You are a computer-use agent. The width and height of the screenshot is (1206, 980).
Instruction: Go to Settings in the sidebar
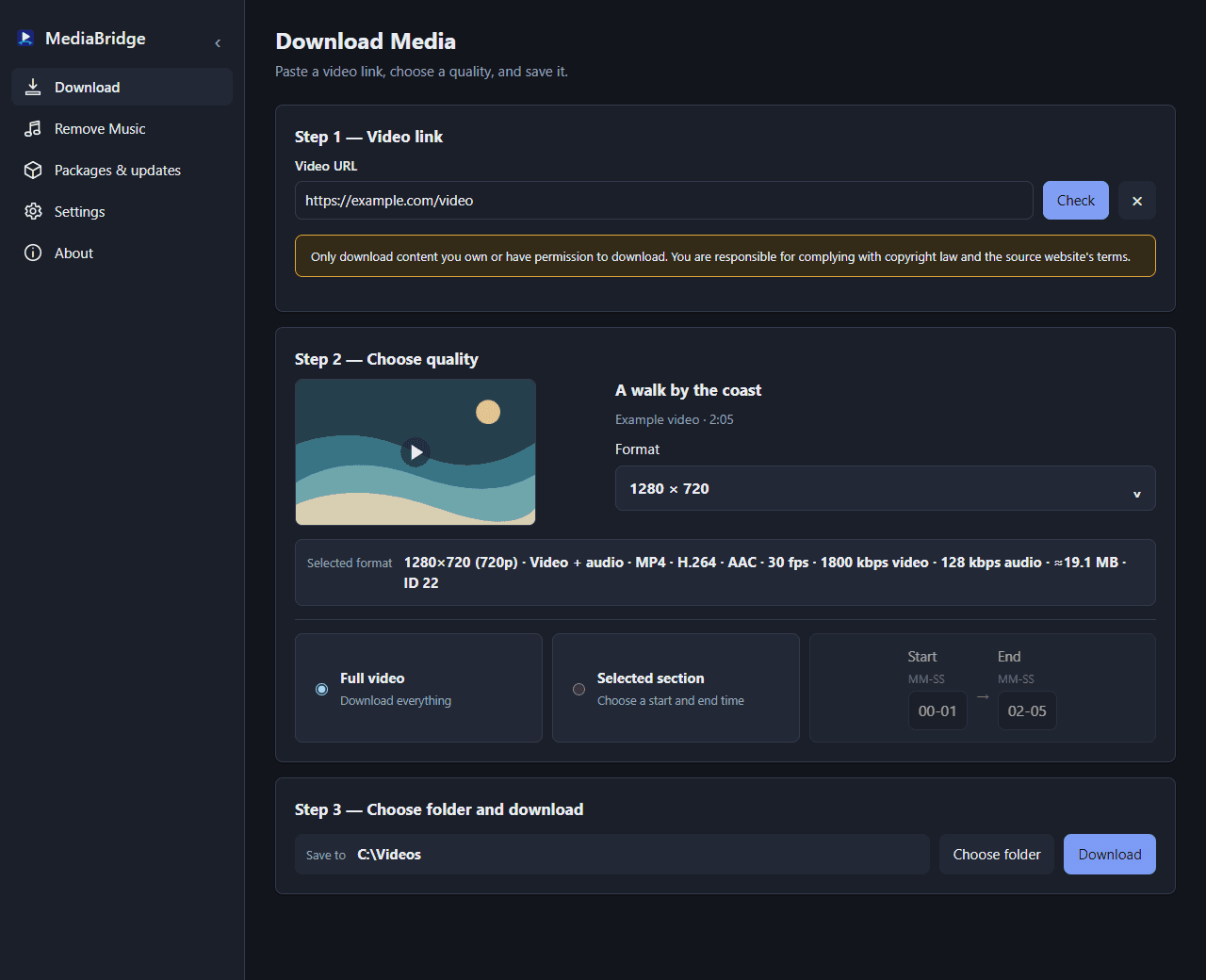click(x=122, y=211)
